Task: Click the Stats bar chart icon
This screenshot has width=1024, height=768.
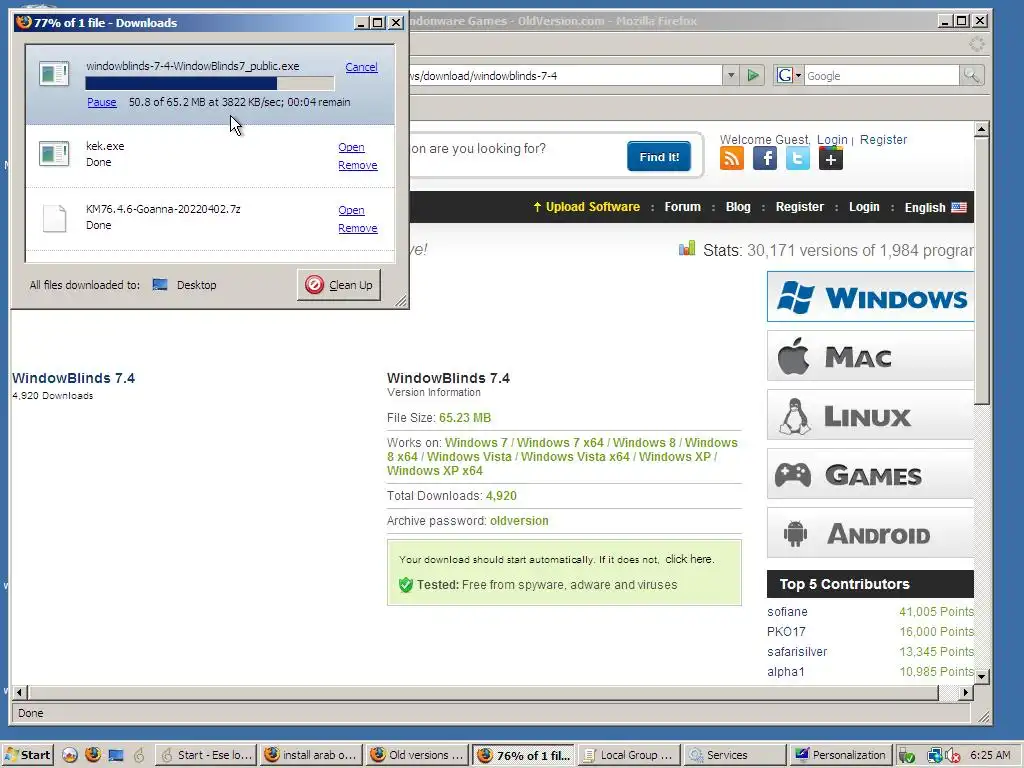Action: [x=687, y=249]
